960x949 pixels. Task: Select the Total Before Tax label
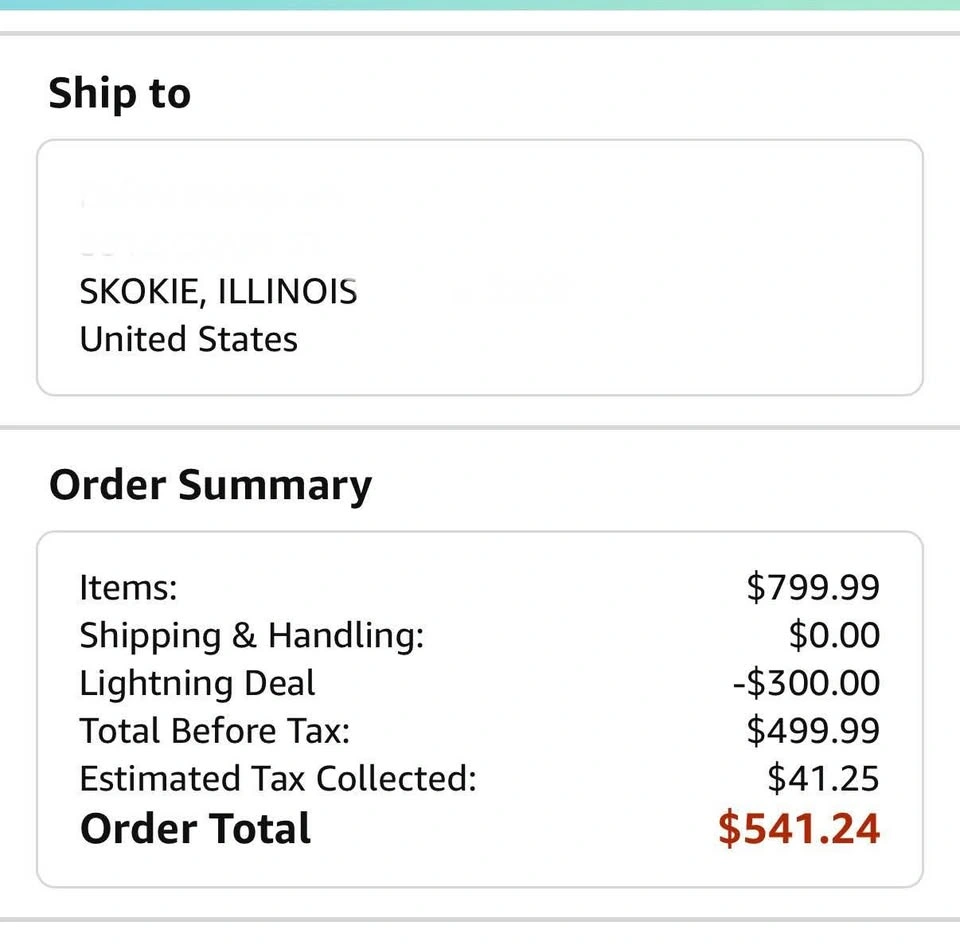pos(215,732)
